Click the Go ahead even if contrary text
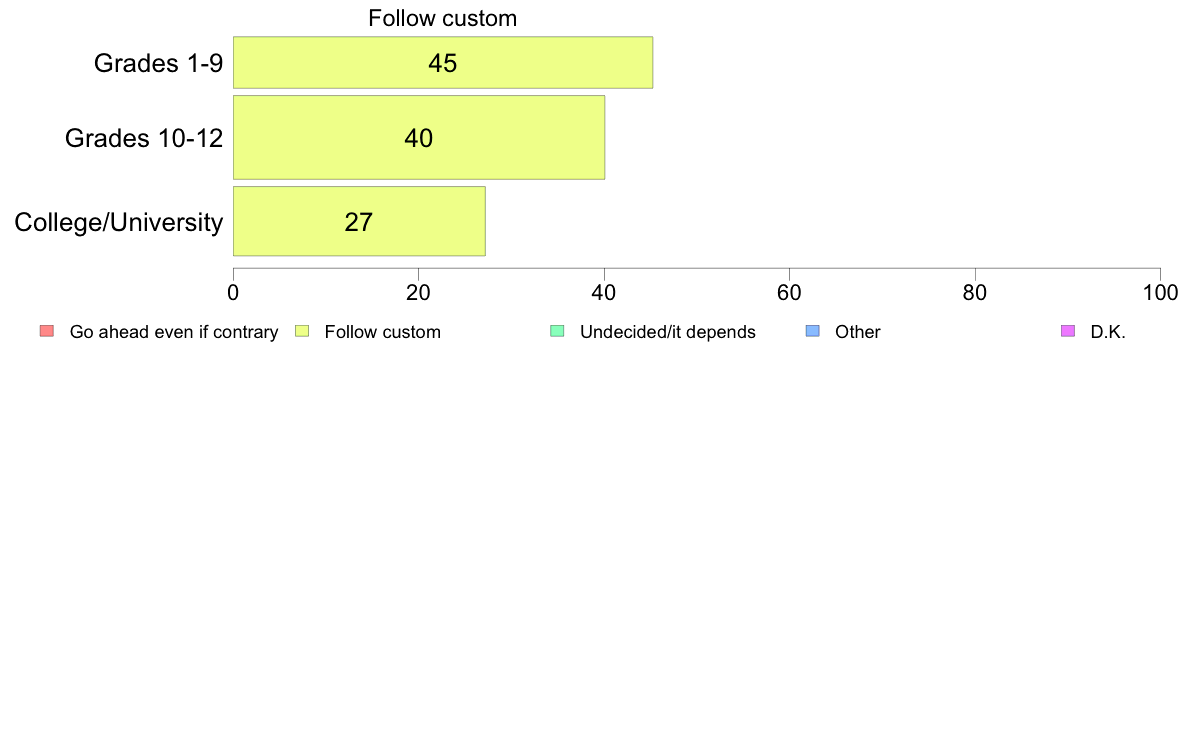 pos(174,332)
